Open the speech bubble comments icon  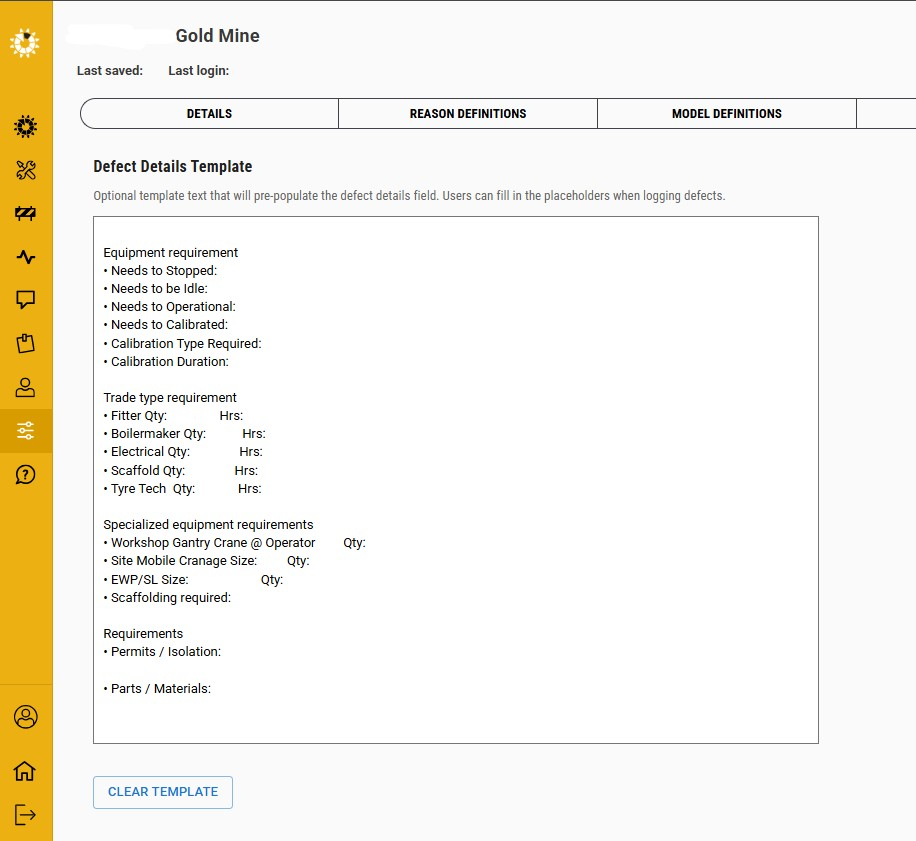25,300
